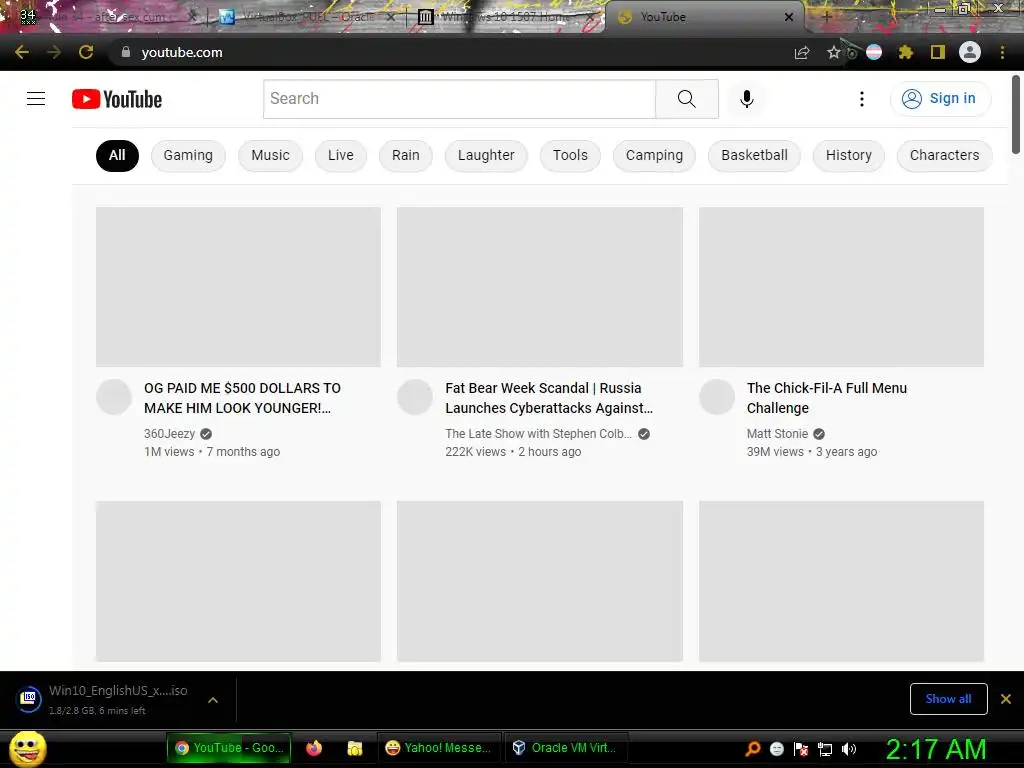Go back with the browser back arrow
This screenshot has height=768, width=1024.
point(22,52)
